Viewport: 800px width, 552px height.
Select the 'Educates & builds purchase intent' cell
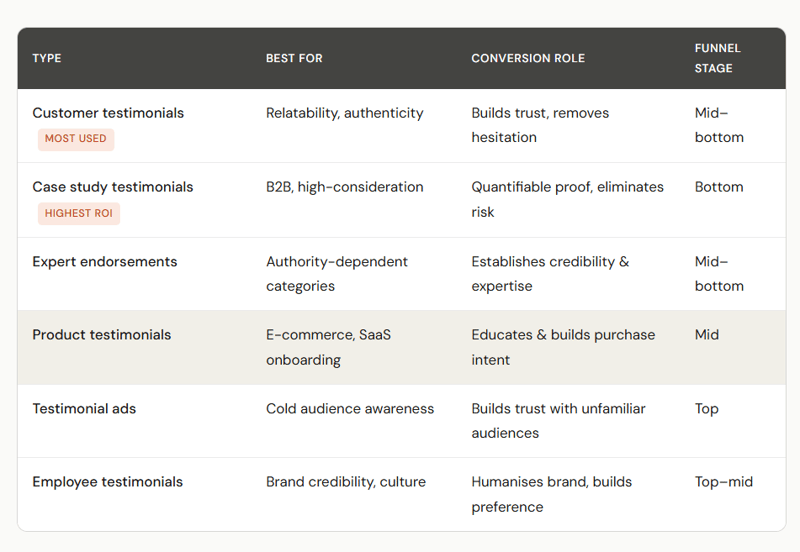click(x=563, y=347)
